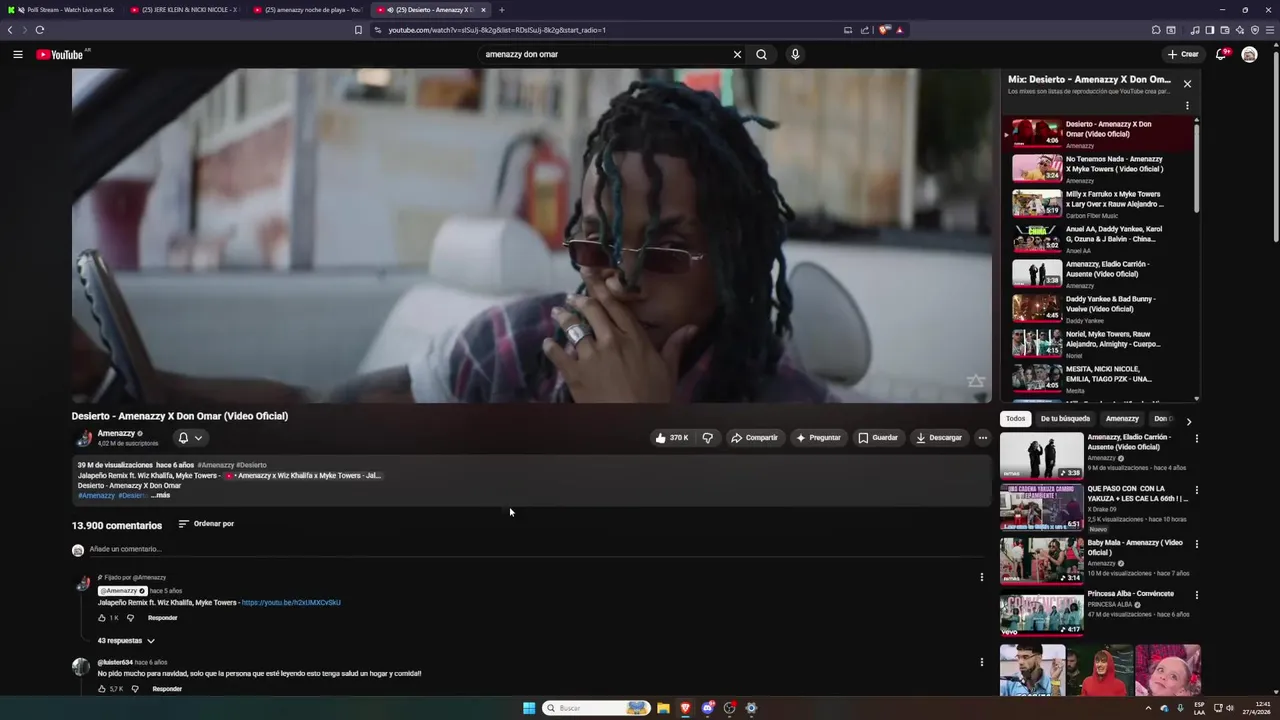Clear the search box with X
Image resolution: width=1280 pixels, height=720 pixels.
(737, 54)
